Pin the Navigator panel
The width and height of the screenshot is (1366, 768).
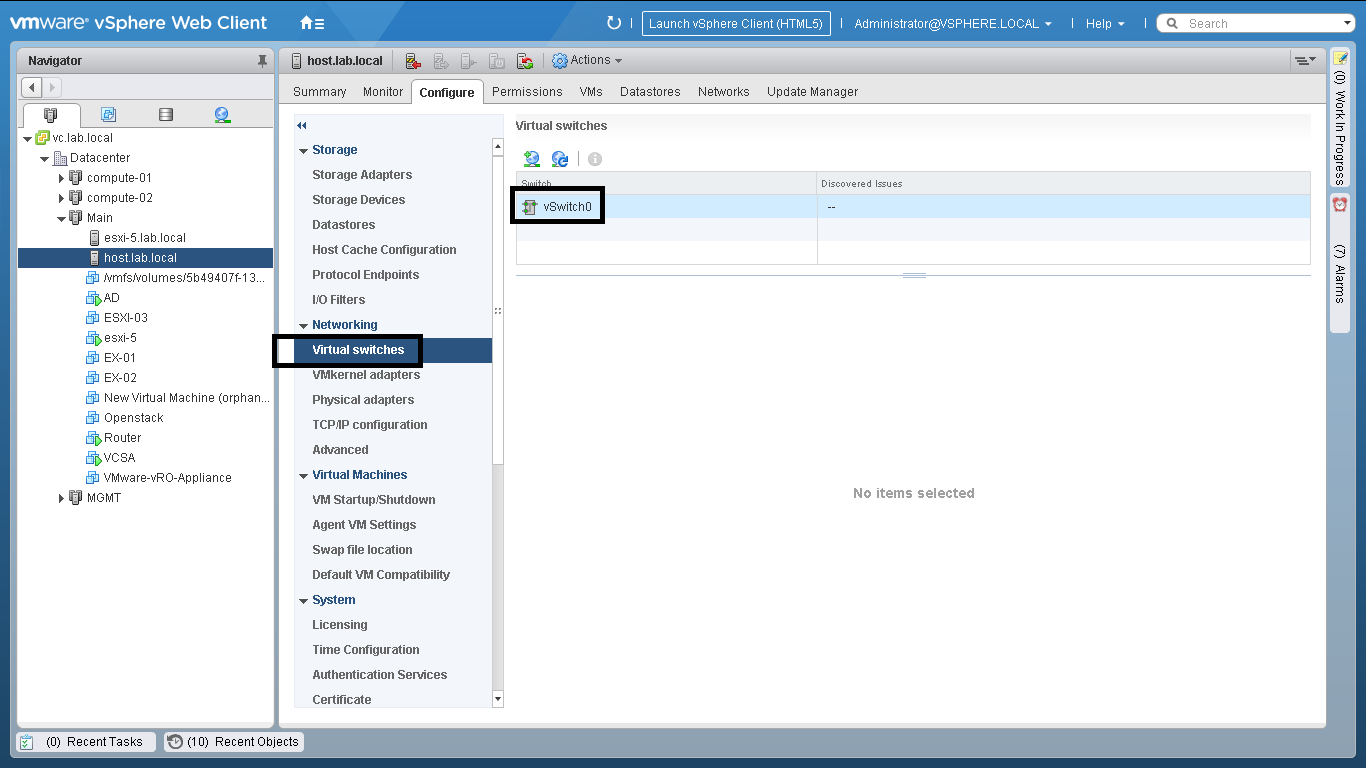(263, 61)
